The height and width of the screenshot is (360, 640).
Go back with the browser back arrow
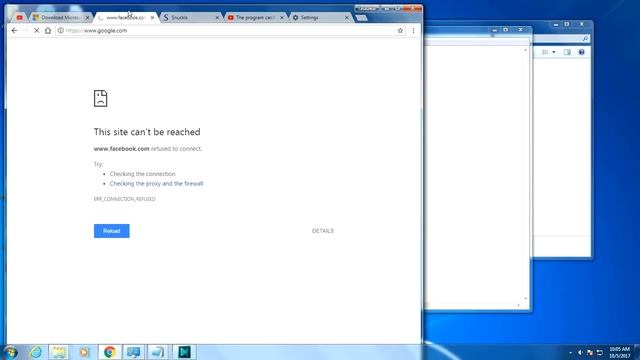15,31
